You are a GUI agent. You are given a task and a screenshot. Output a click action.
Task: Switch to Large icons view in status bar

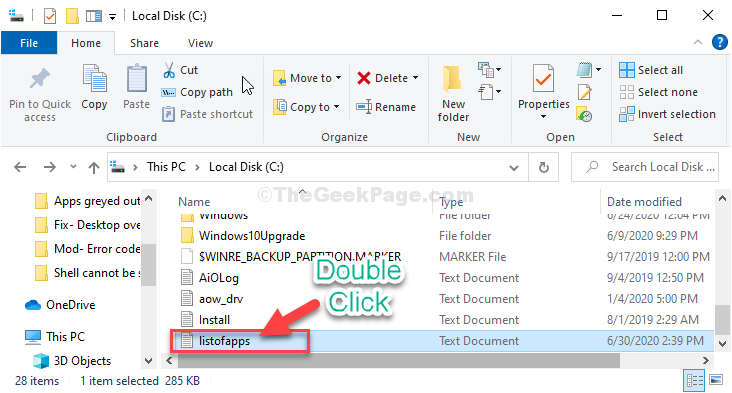pyautogui.click(x=716, y=379)
